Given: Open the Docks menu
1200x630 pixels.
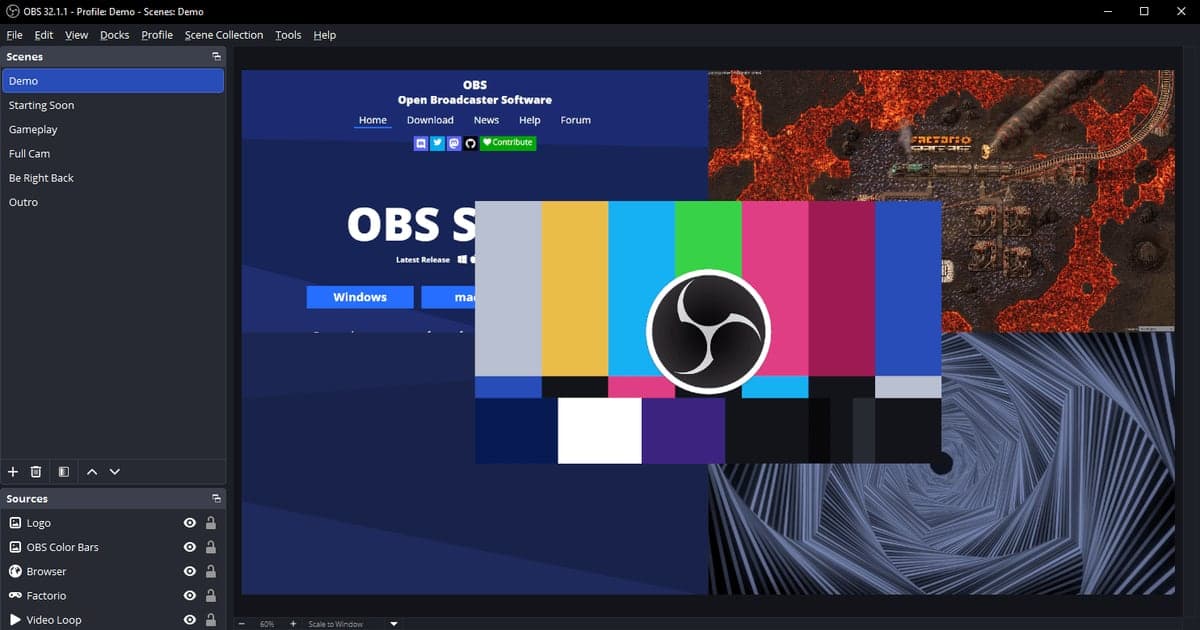Looking at the screenshot, I should tap(115, 35).
